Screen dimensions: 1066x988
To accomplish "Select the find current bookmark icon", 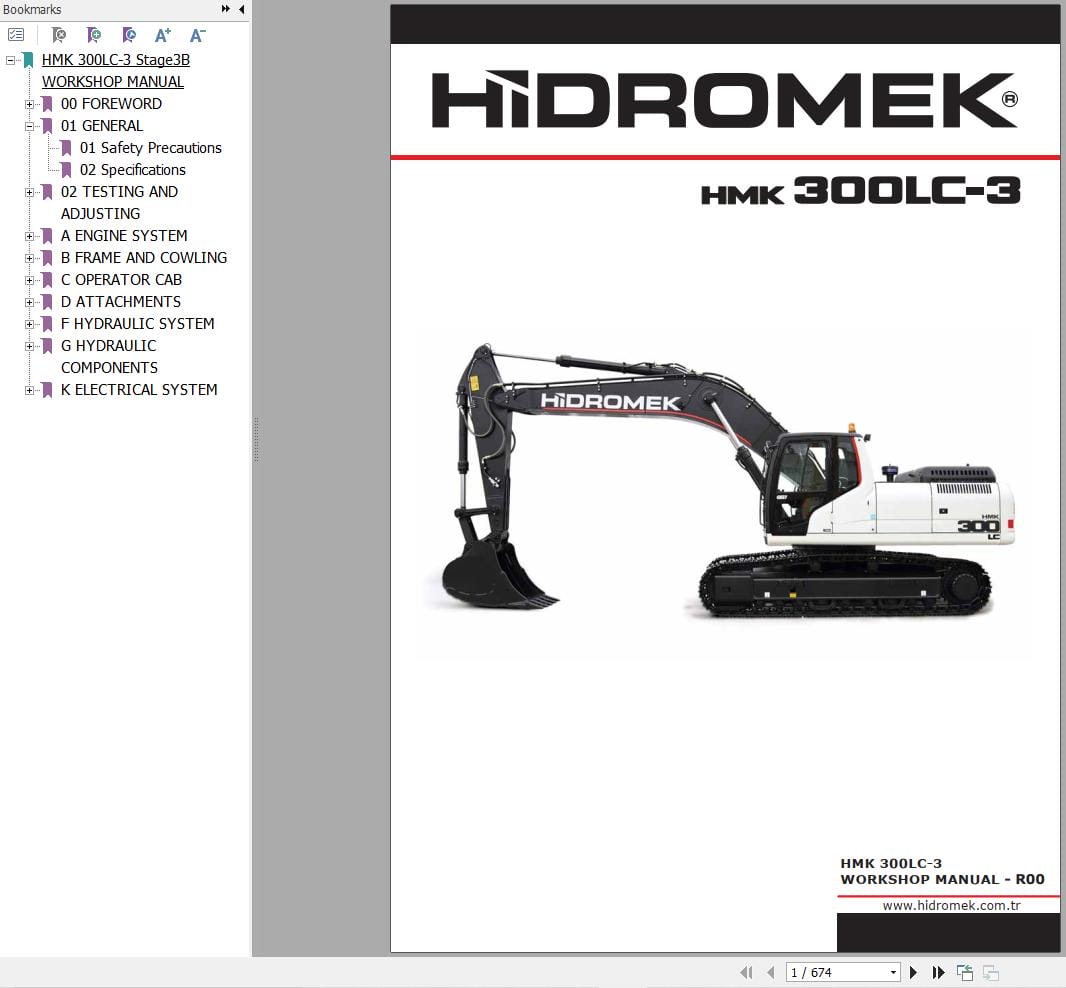I will click(128, 35).
